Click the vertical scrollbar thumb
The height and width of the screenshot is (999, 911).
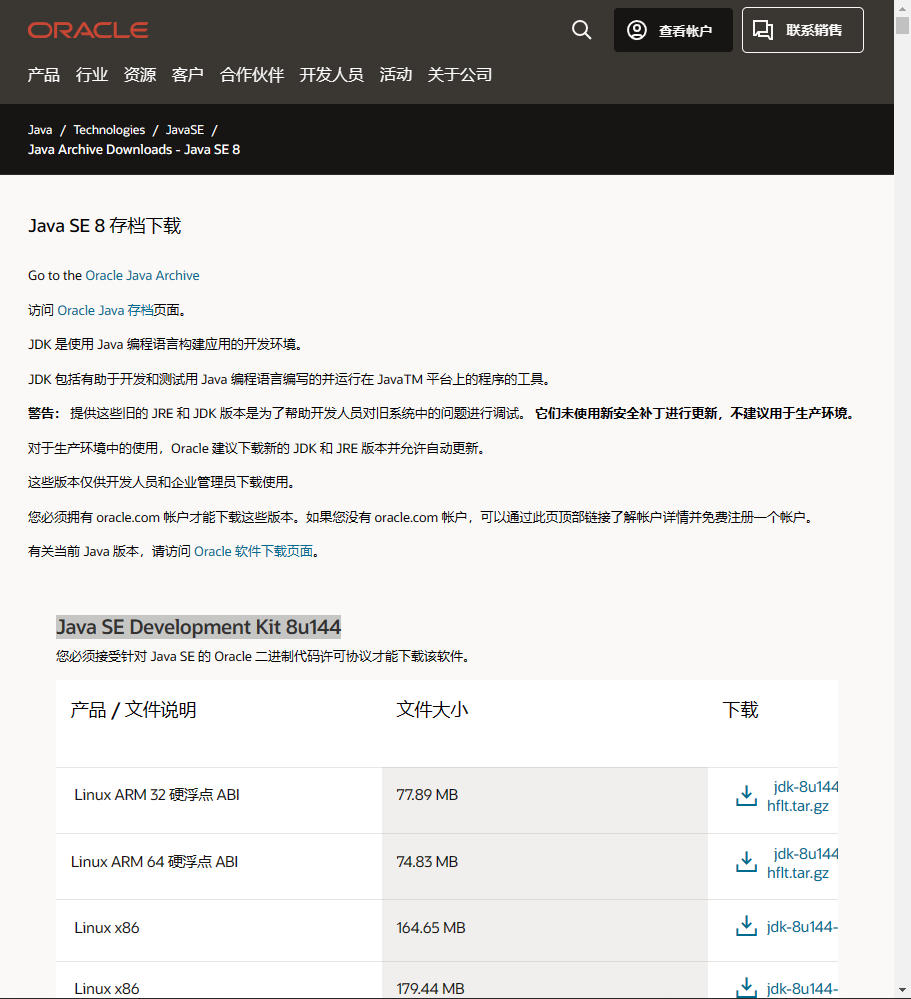[902, 25]
